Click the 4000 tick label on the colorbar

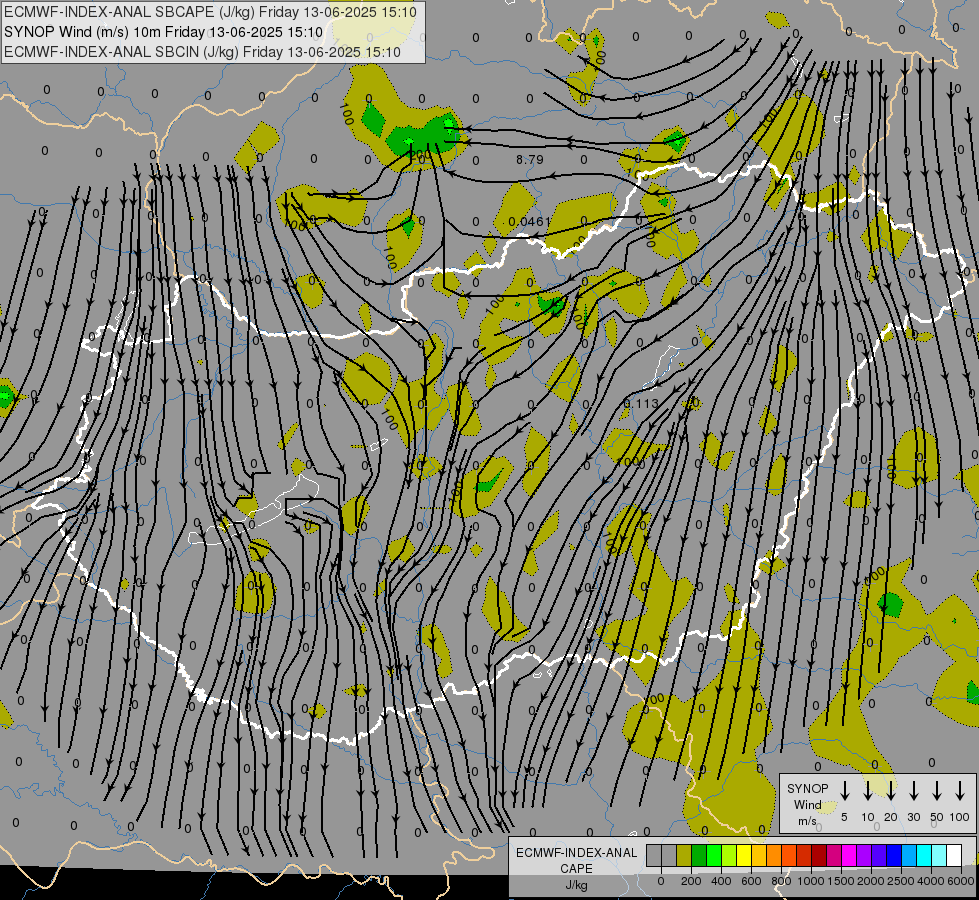coord(931,881)
